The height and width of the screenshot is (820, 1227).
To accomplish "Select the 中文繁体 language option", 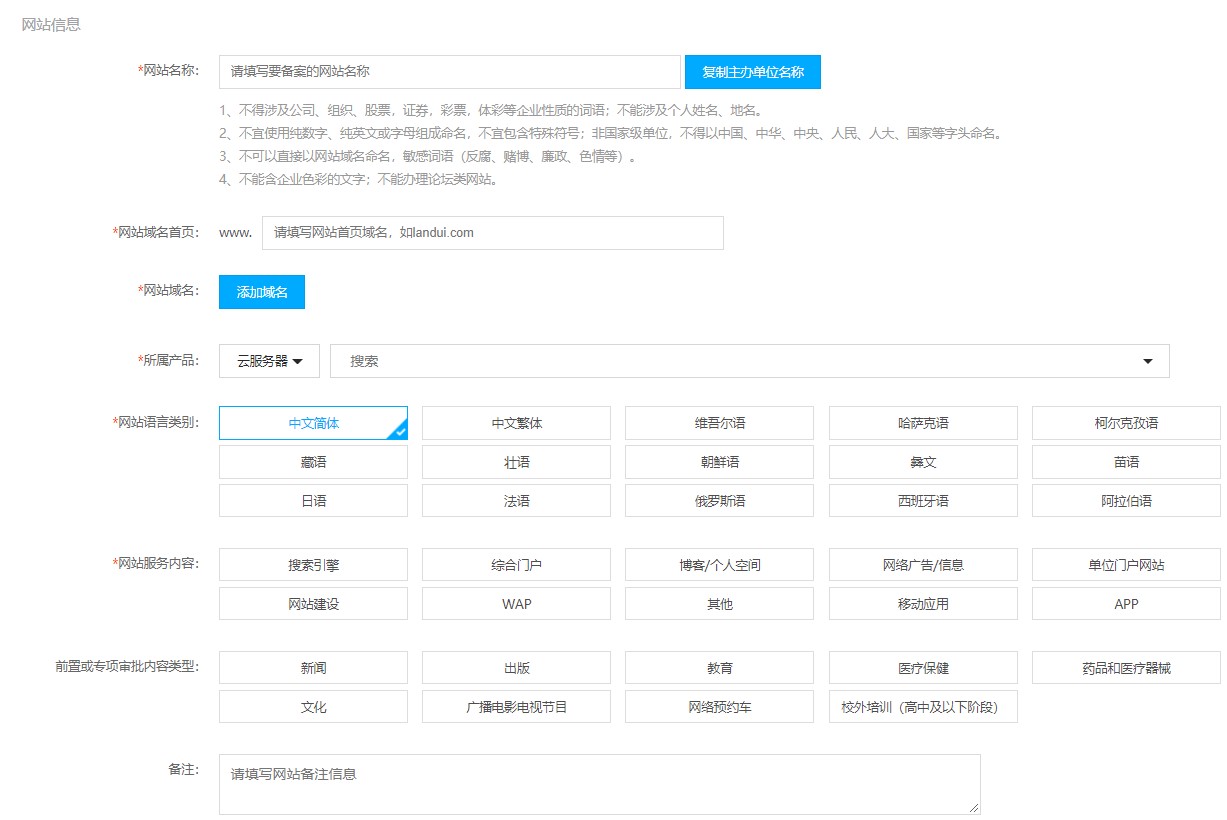I will pos(516,422).
